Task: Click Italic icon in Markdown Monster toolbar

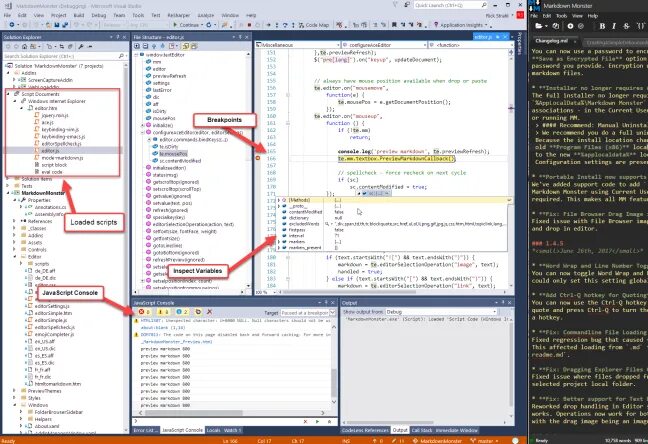Action: click(614, 26)
